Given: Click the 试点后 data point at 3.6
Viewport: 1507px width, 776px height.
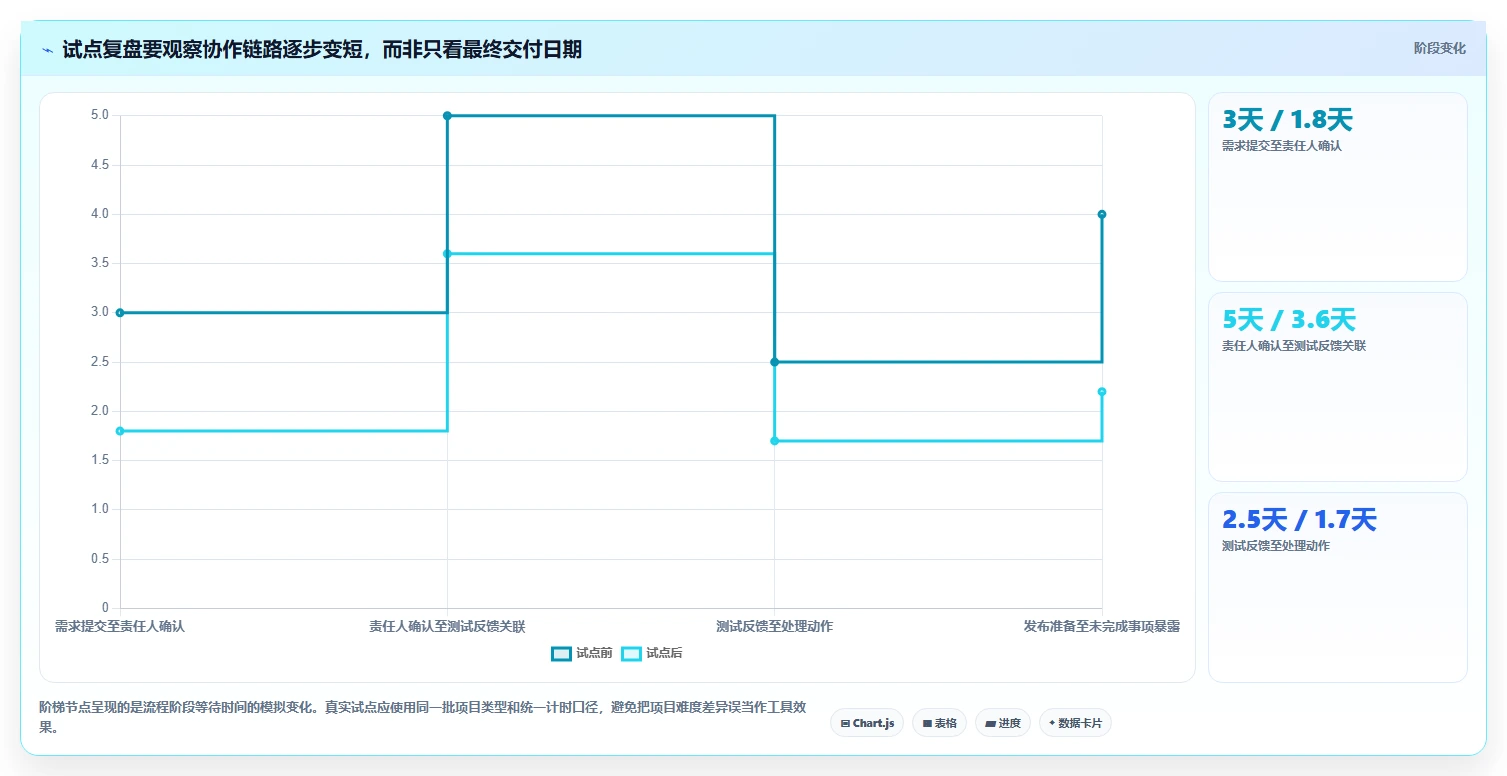Looking at the screenshot, I should (x=447, y=254).
